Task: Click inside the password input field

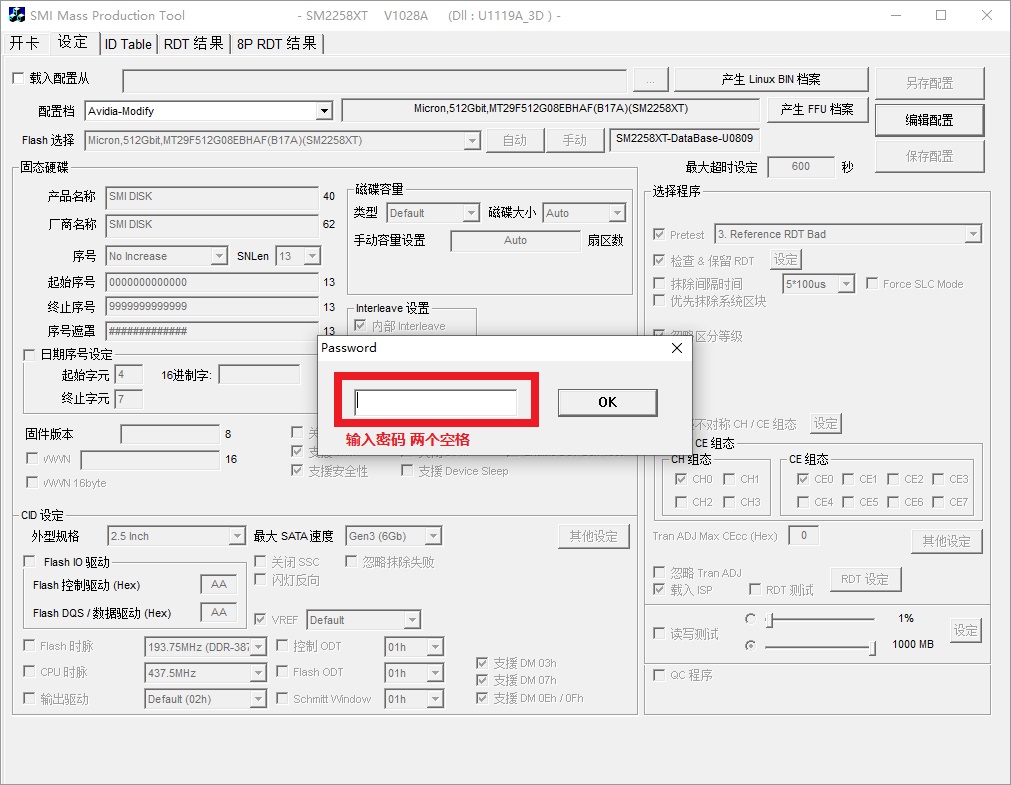Action: pos(436,402)
